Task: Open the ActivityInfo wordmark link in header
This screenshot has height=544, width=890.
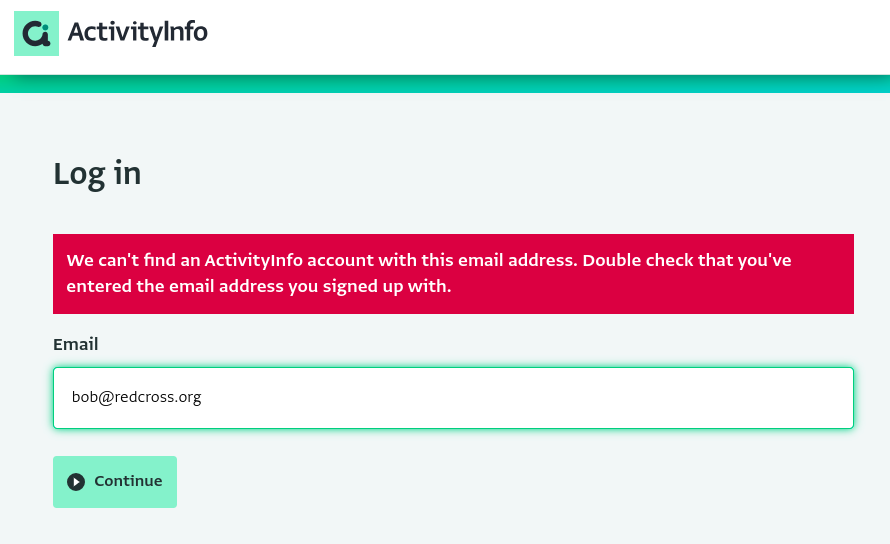Action: coord(137,32)
